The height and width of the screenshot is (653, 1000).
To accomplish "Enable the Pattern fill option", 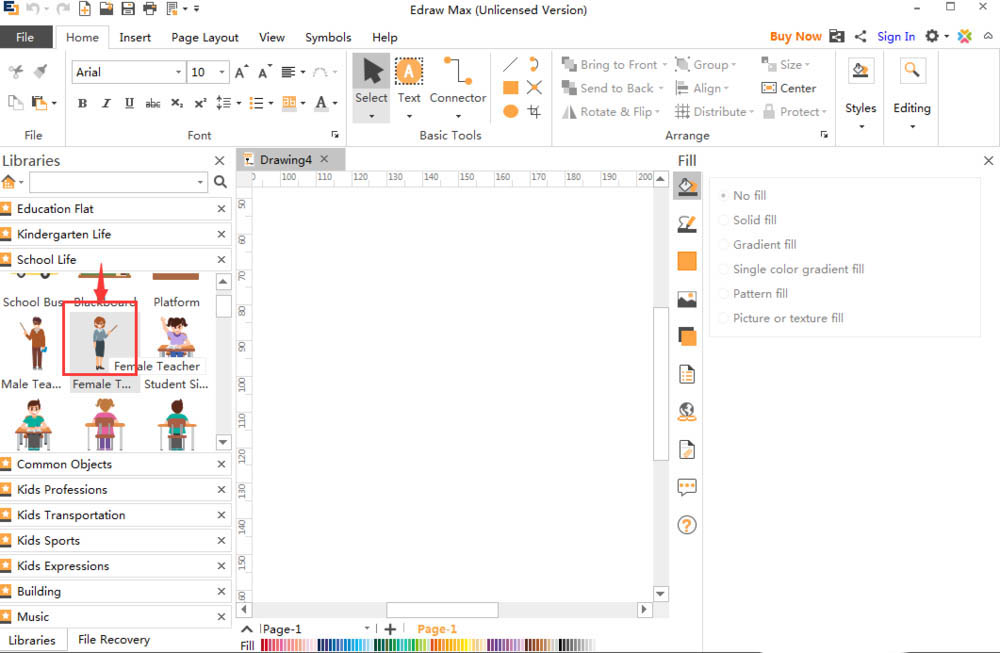I will [x=759, y=294].
